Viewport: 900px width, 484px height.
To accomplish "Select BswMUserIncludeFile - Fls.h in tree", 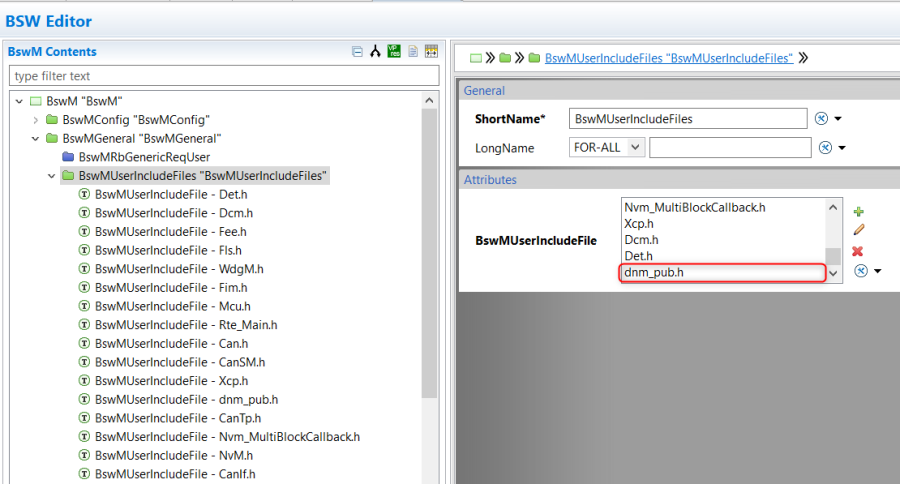I will coord(168,250).
